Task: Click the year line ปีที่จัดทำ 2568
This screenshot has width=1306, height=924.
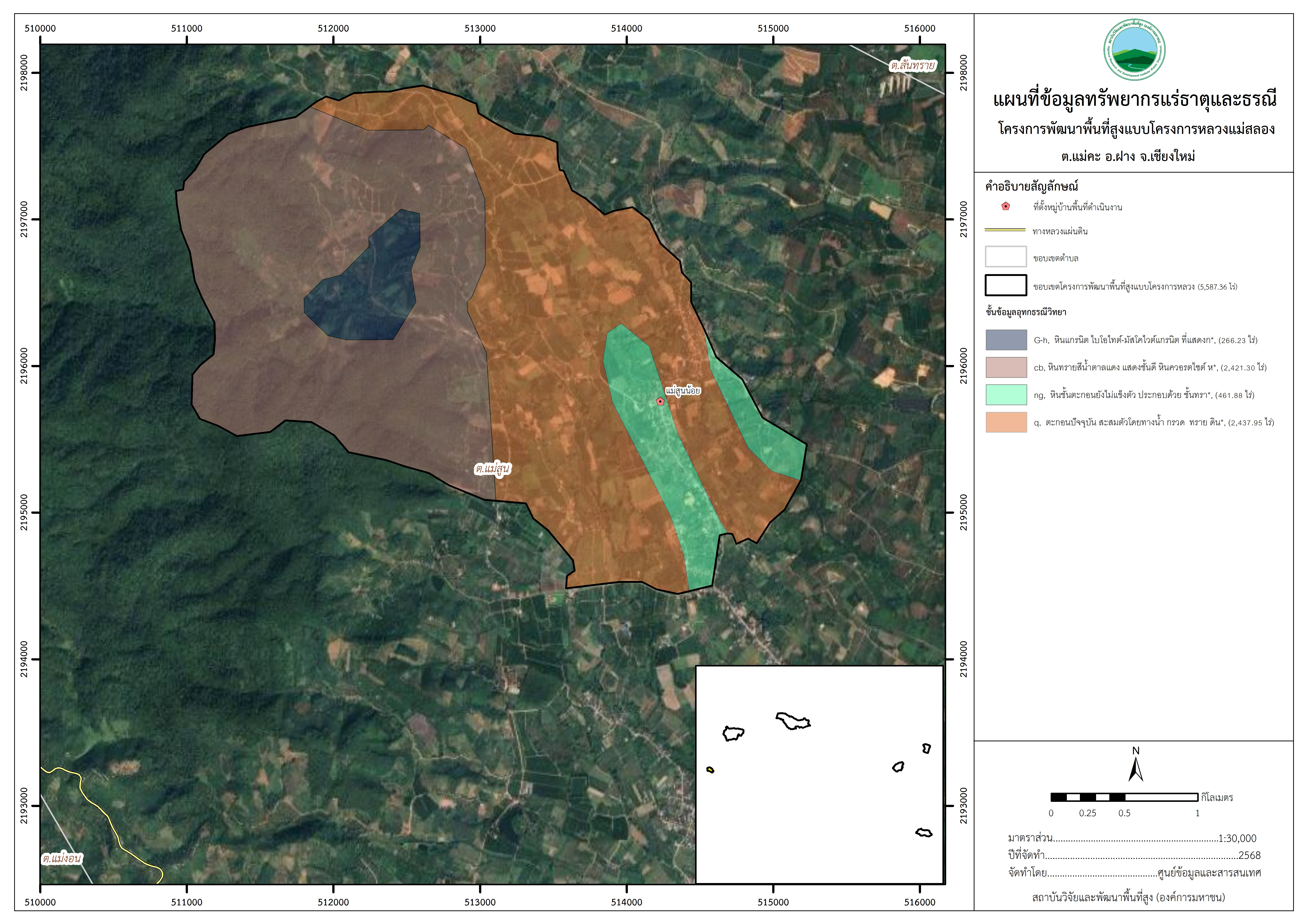Action: pyautogui.click(x=1134, y=855)
